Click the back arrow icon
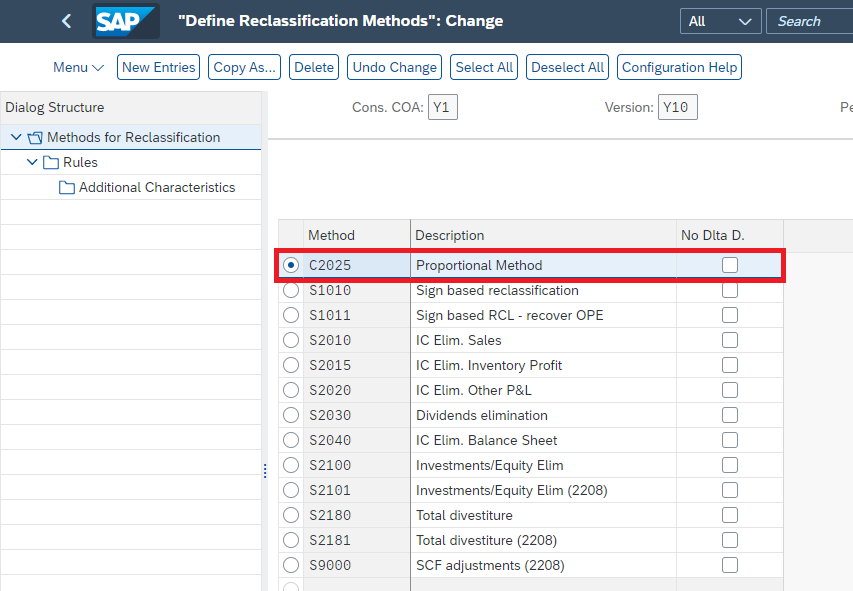The height and width of the screenshot is (591, 853). click(66, 21)
